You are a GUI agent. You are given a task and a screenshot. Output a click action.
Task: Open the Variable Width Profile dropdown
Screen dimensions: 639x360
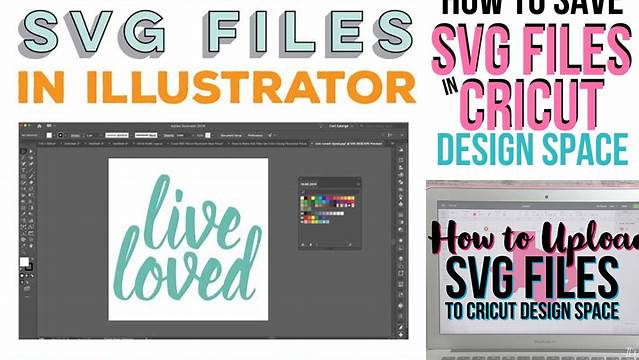[117, 135]
